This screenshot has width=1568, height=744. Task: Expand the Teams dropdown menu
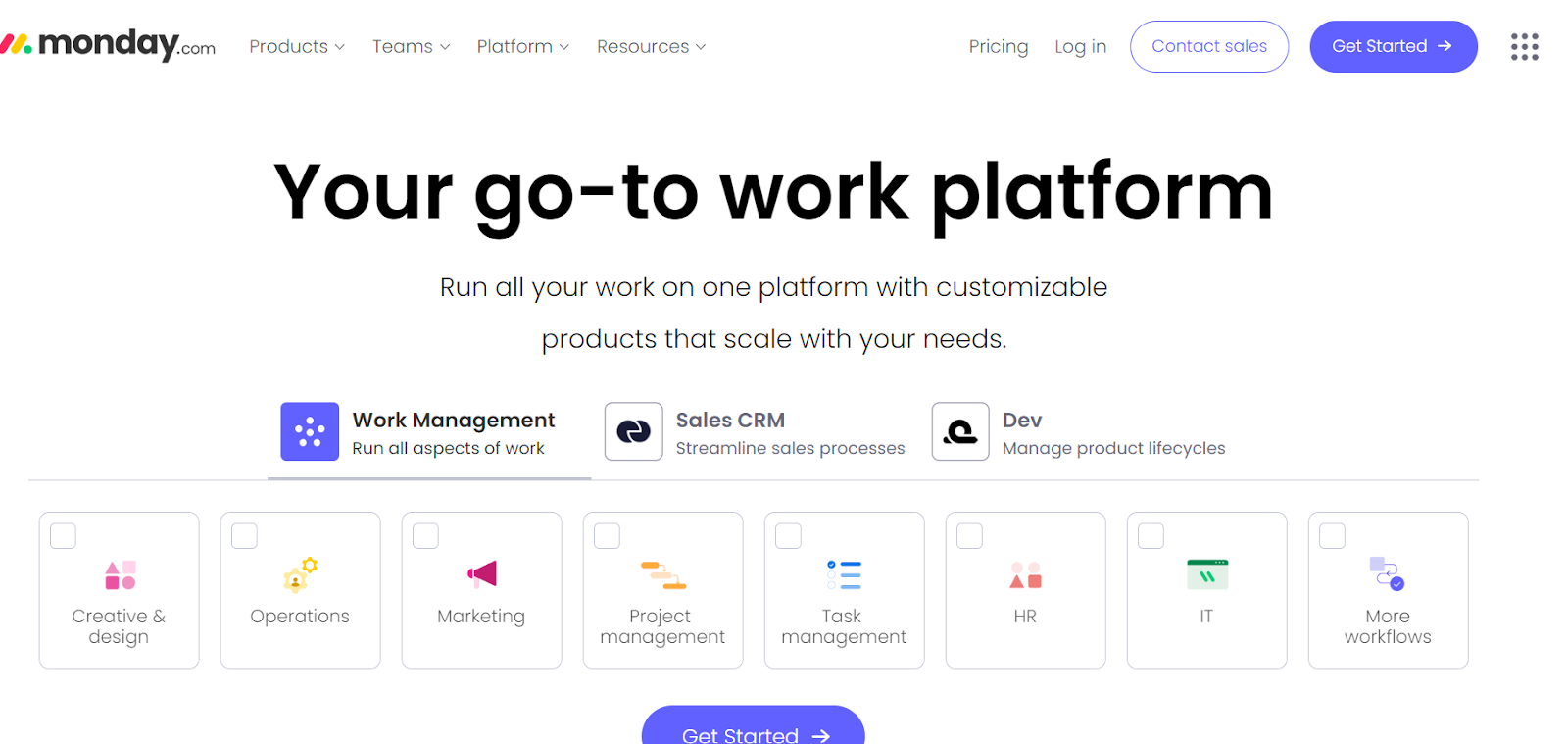pyautogui.click(x=412, y=46)
